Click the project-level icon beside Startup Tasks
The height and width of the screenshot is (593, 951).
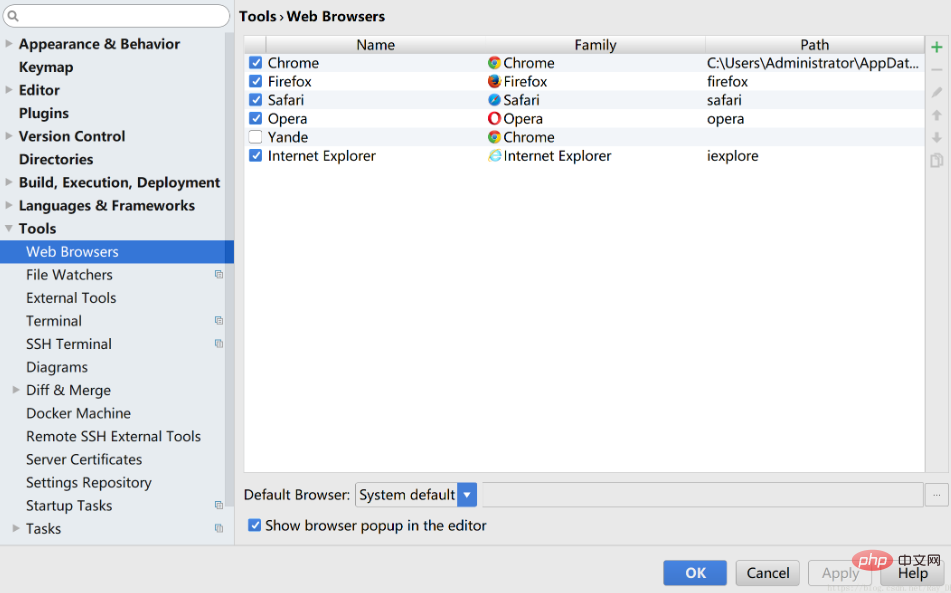(x=219, y=505)
